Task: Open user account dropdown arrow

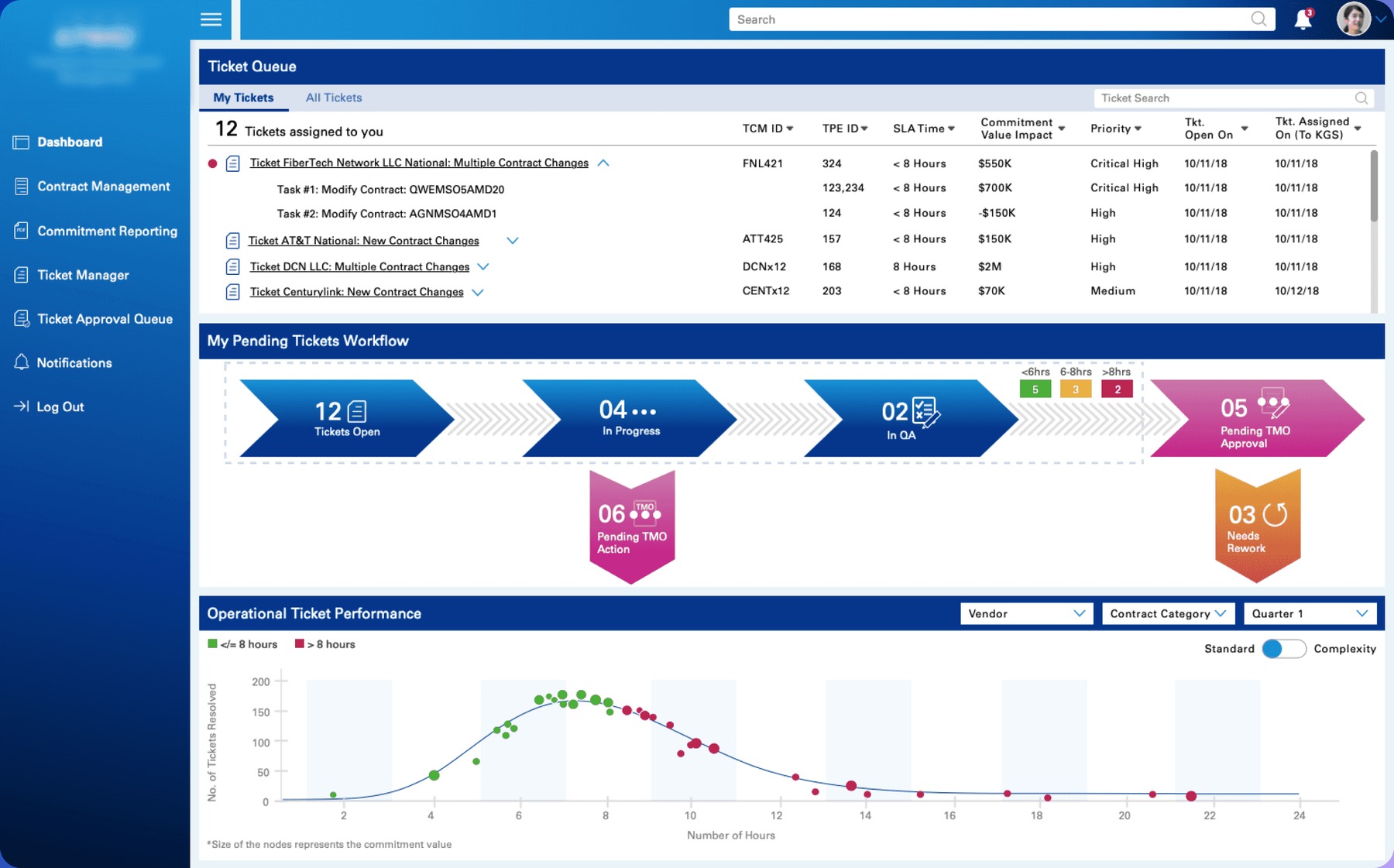Action: [1381, 19]
